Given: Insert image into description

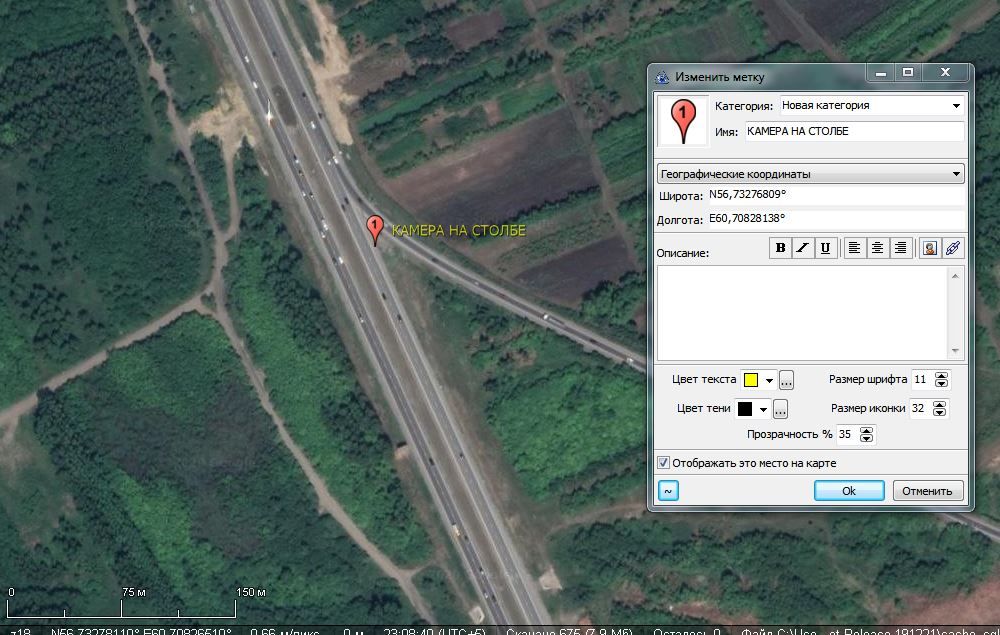Looking at the screenshot, I should coord(930,249).
